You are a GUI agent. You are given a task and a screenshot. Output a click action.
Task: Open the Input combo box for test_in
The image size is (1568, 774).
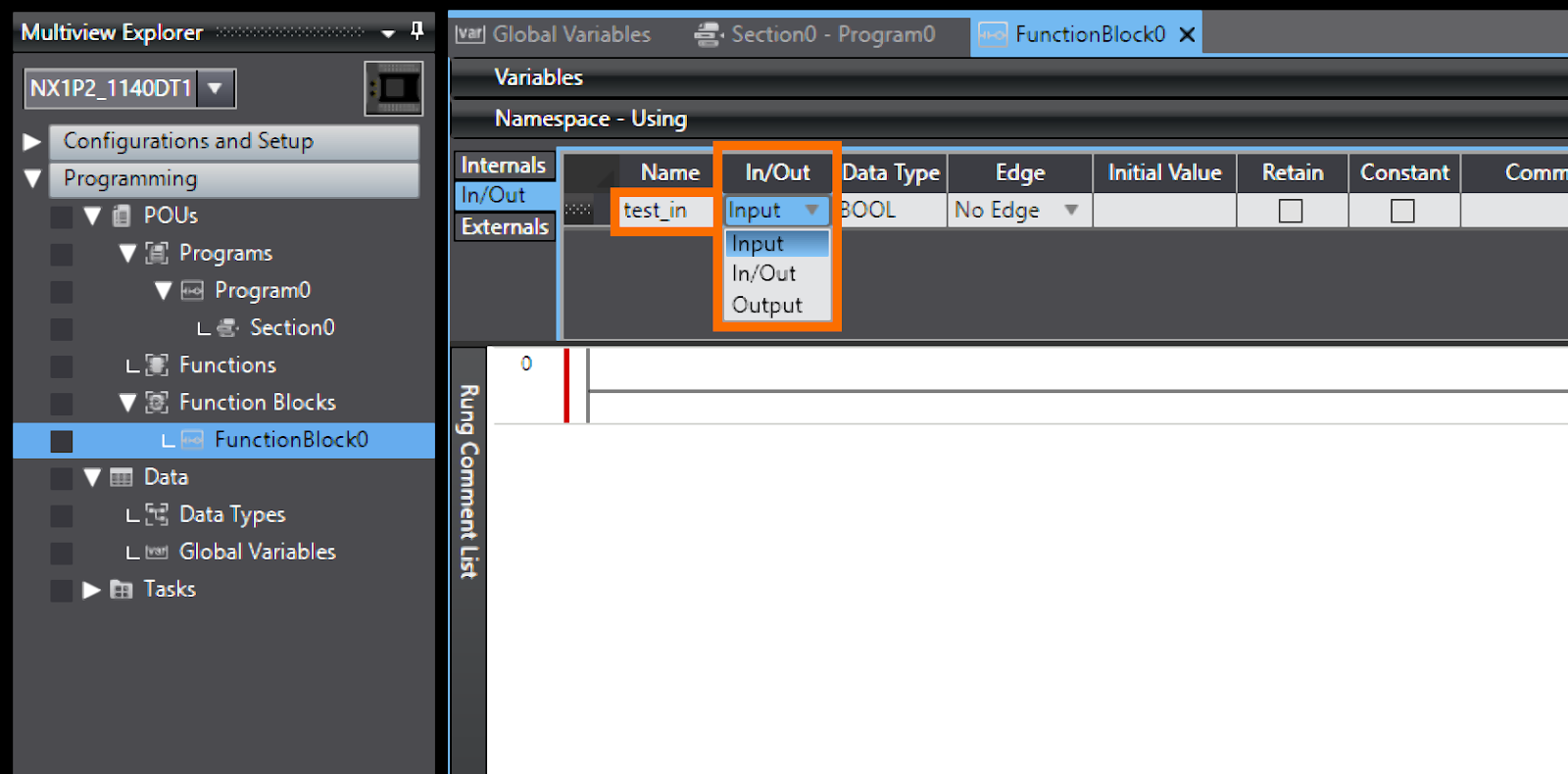(x=777, y=211)
